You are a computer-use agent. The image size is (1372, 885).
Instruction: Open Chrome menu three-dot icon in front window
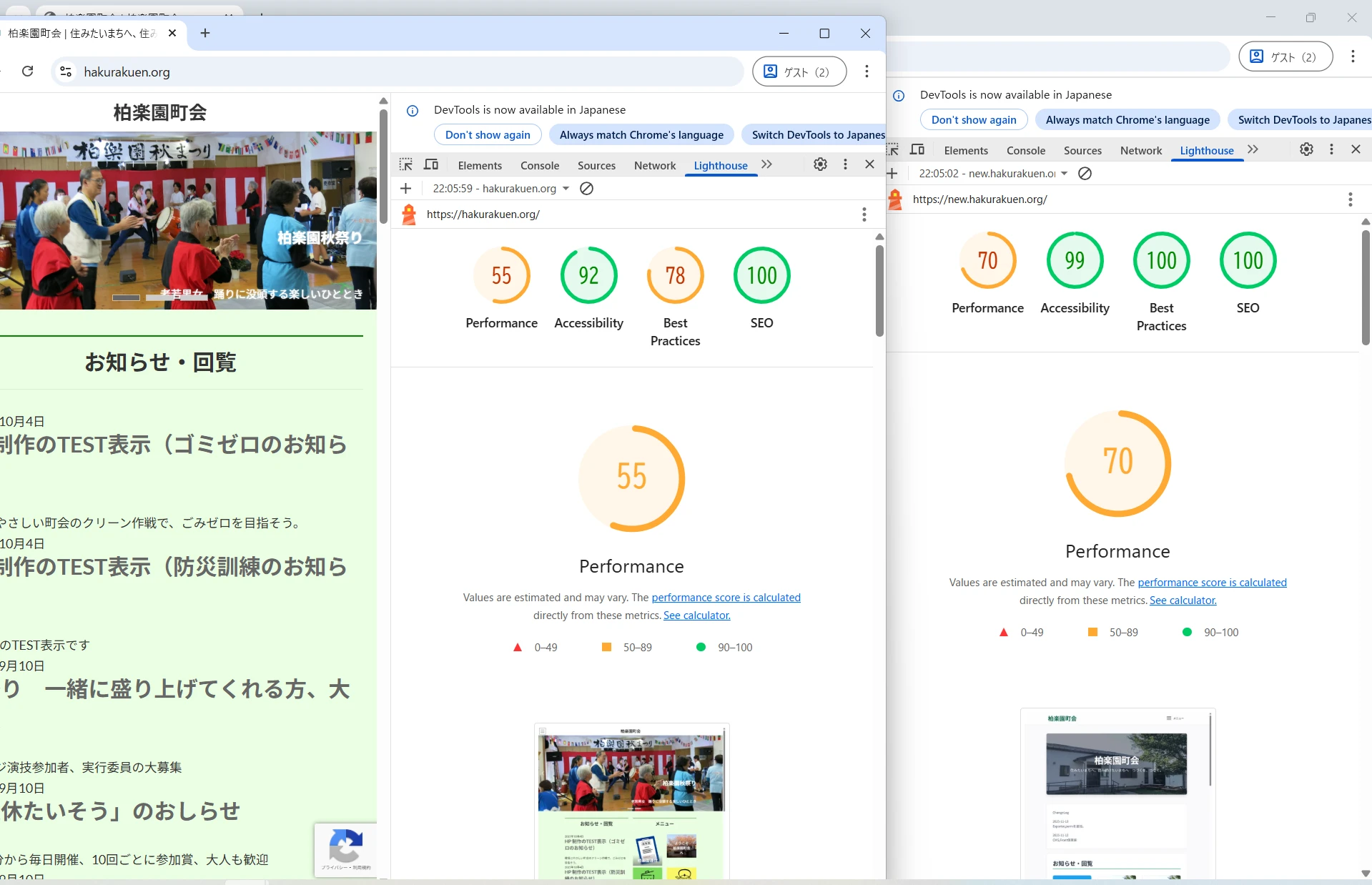click(x=867, y=71)
